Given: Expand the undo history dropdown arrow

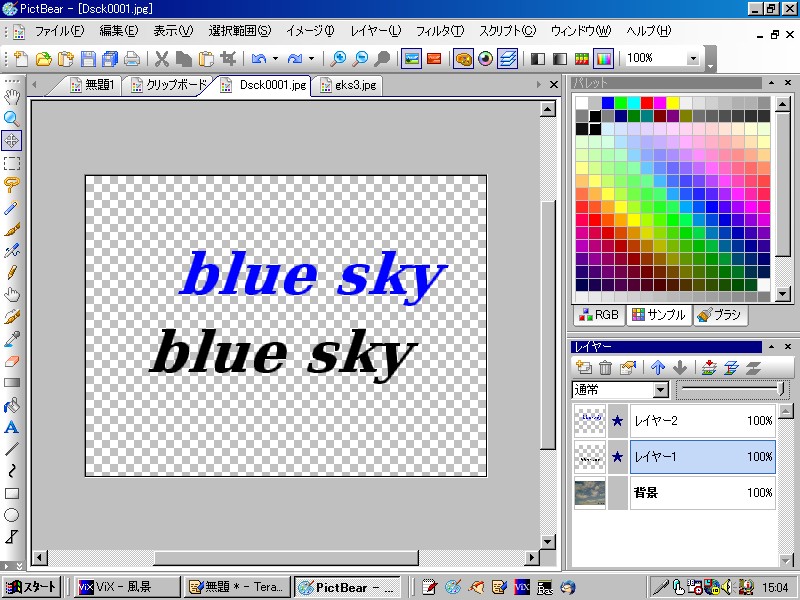Looking at the screenshot, I should [x=275, y=58].
